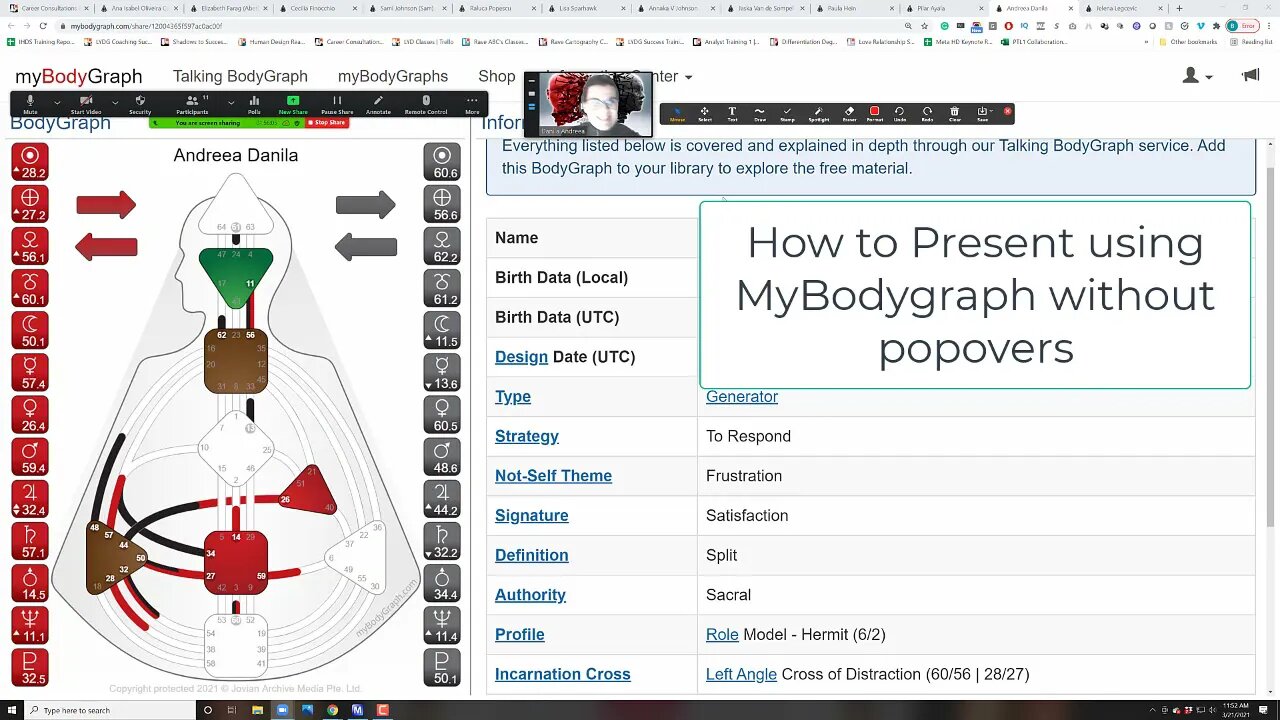Follow the Type link
Screen dimensions: 1280x720
[513, 397]
